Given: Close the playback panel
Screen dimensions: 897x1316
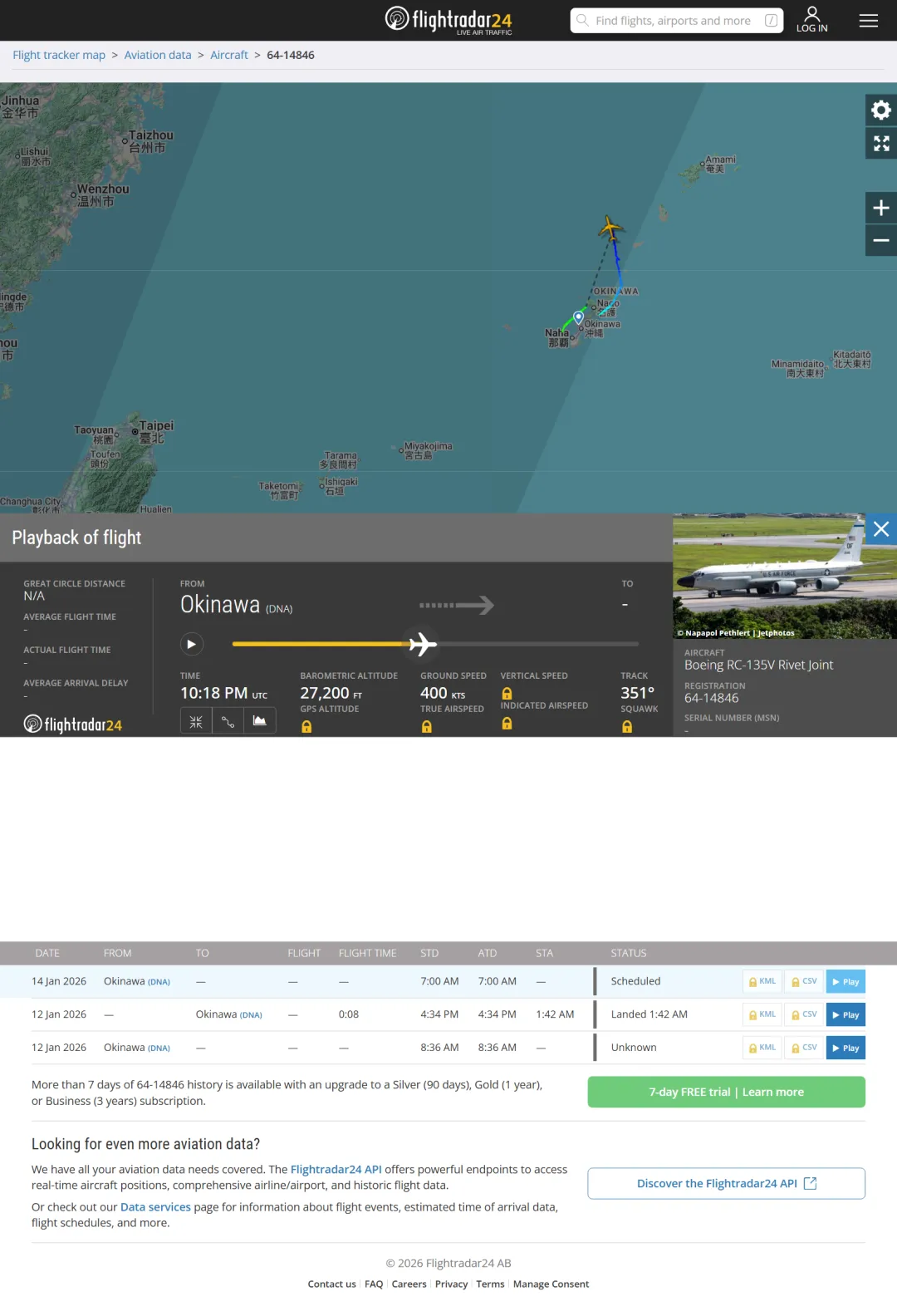Looking at the screenshot, I should [881, 529].
